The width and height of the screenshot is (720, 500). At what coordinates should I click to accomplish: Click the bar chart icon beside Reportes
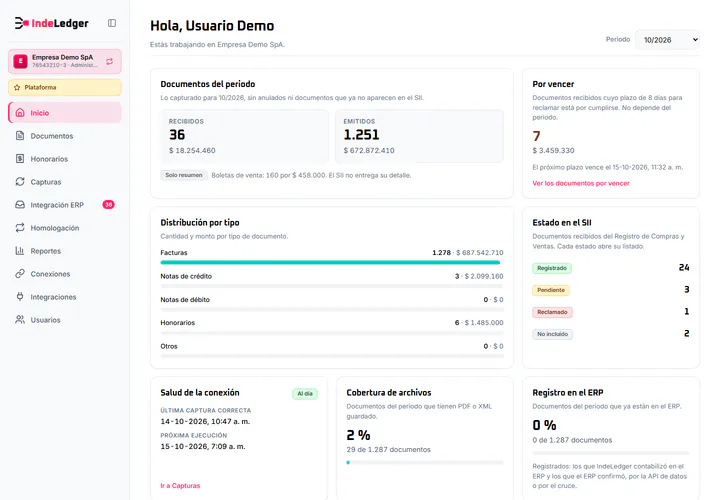click(x=20, y=251)
